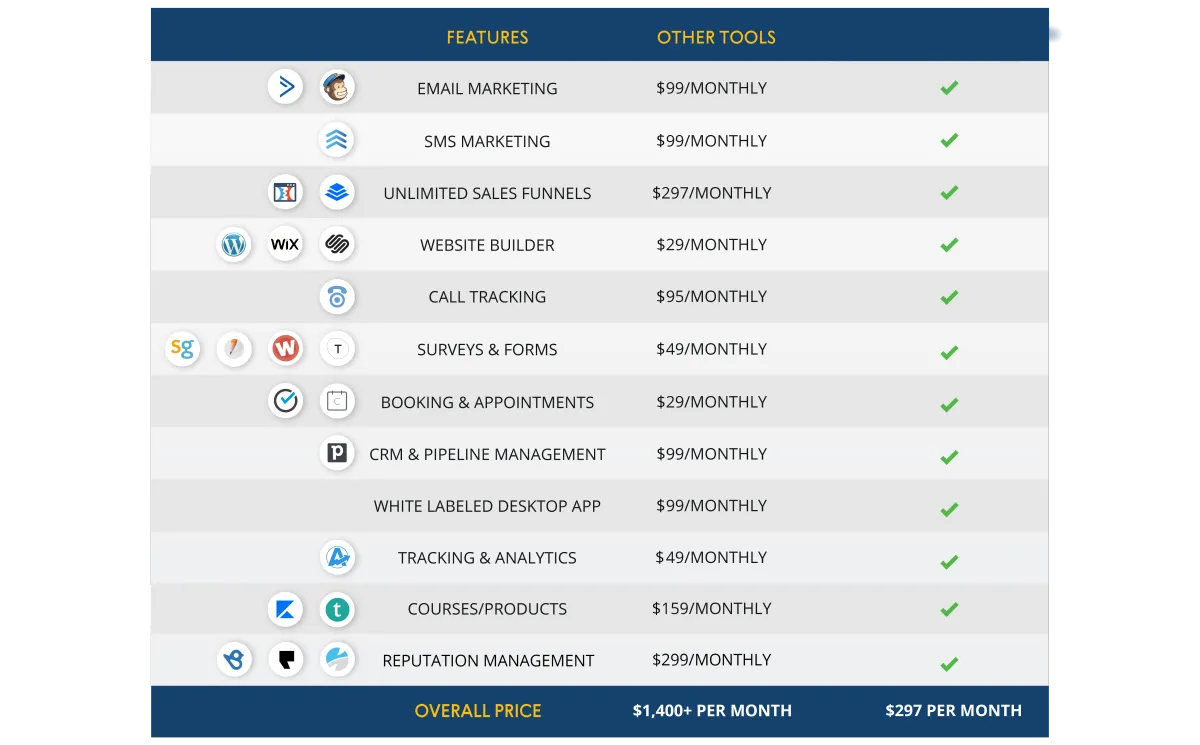Click the BOOKING & APPOINTMENTS label

(487, 402)
